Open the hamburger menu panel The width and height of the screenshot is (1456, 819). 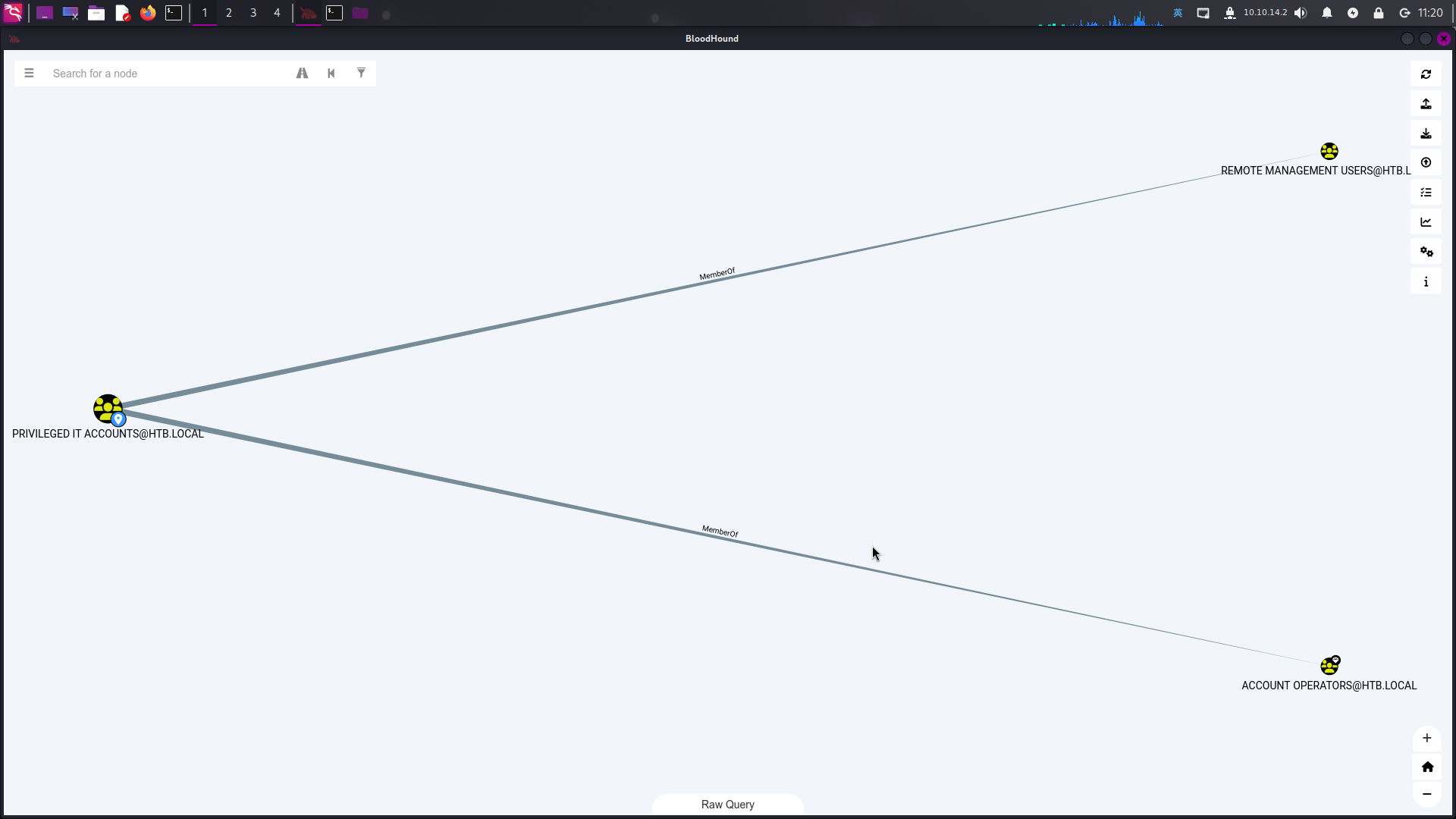[29, 74]
